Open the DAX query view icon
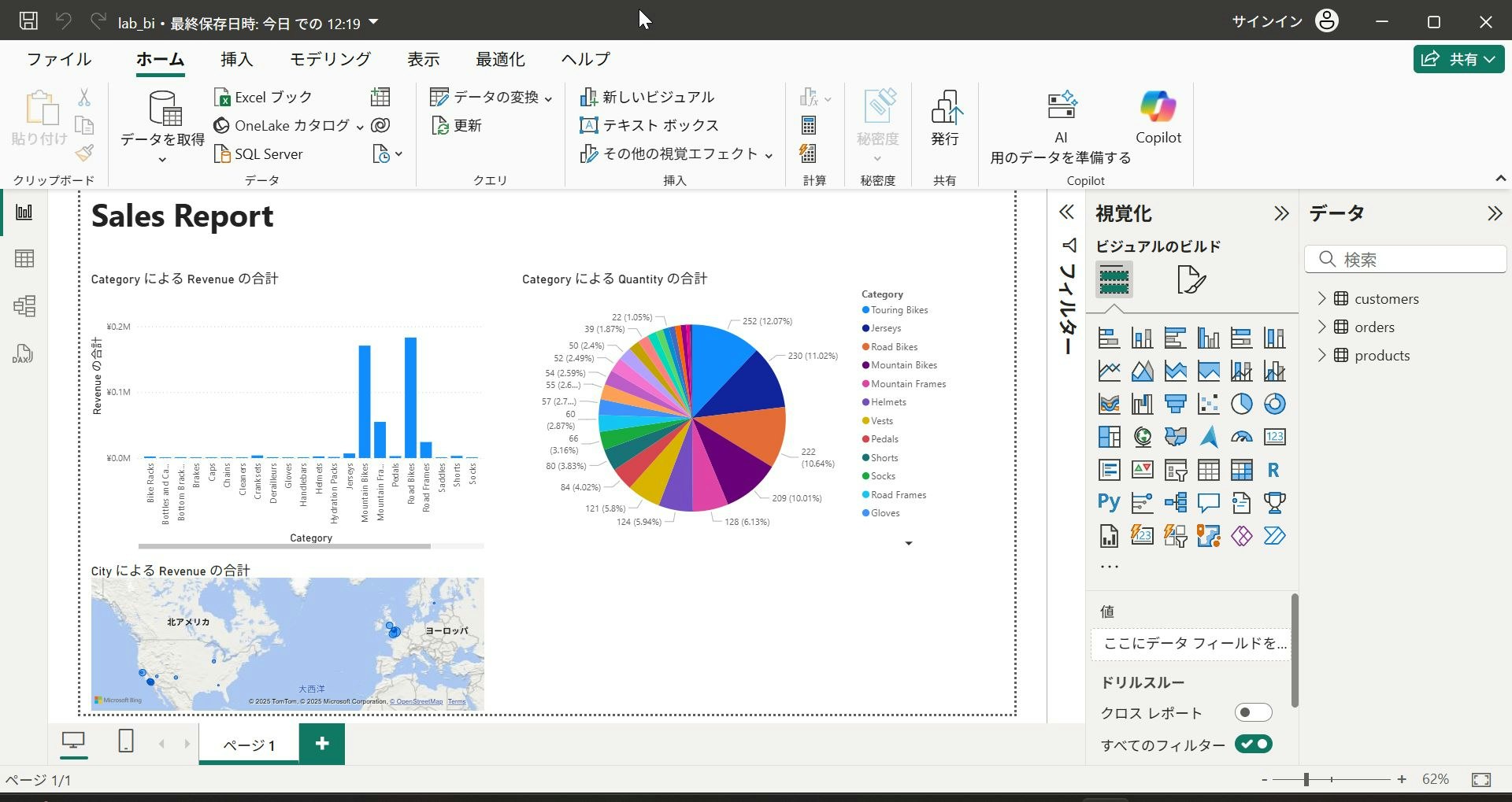 [x=23, y=353]
